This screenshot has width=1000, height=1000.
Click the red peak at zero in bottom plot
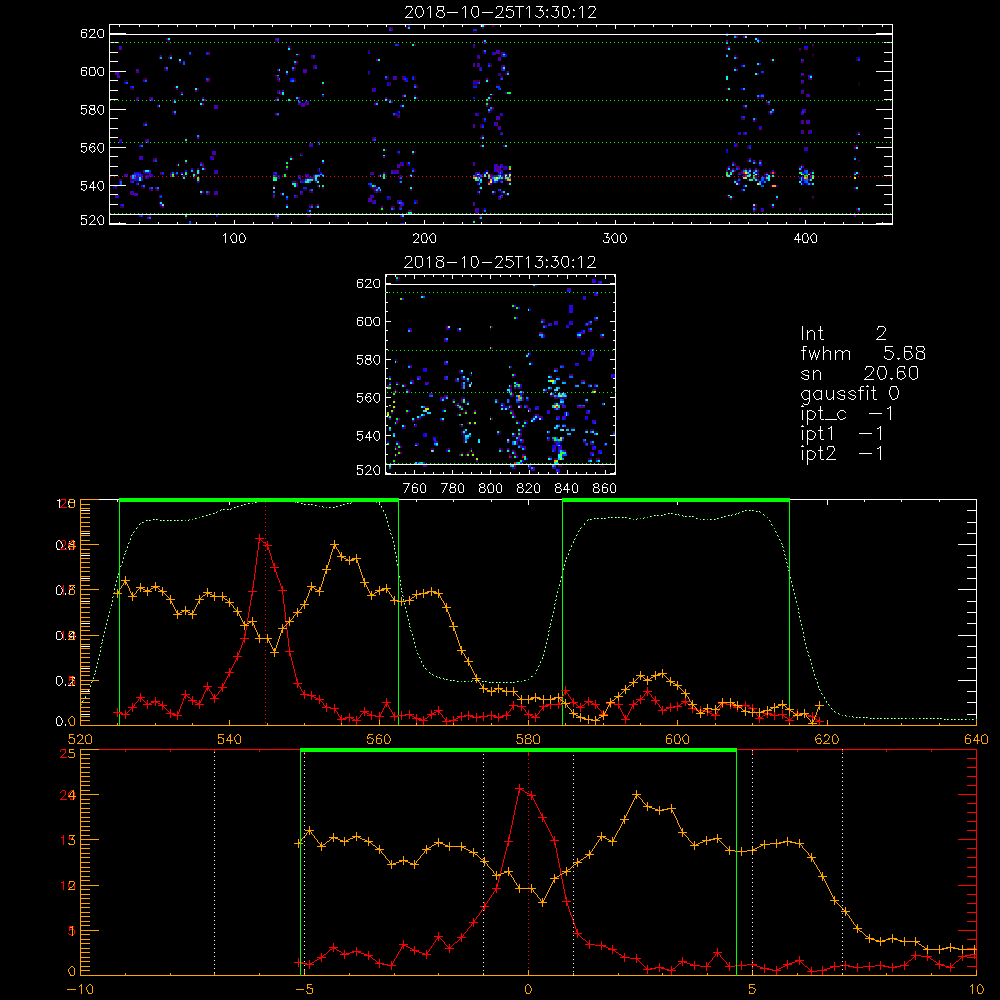point(520,789)
